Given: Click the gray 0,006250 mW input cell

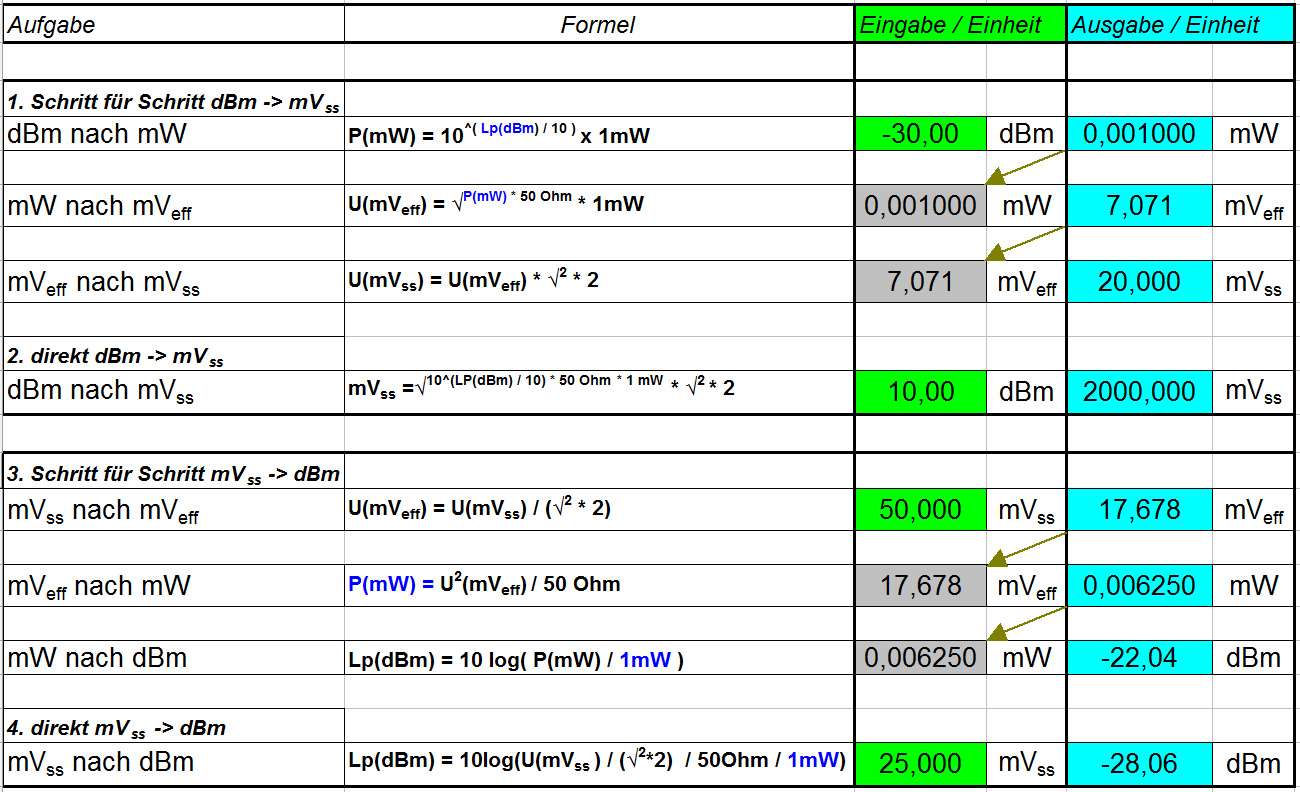Looking at the screenshot, I should click(x=920, y=658).
